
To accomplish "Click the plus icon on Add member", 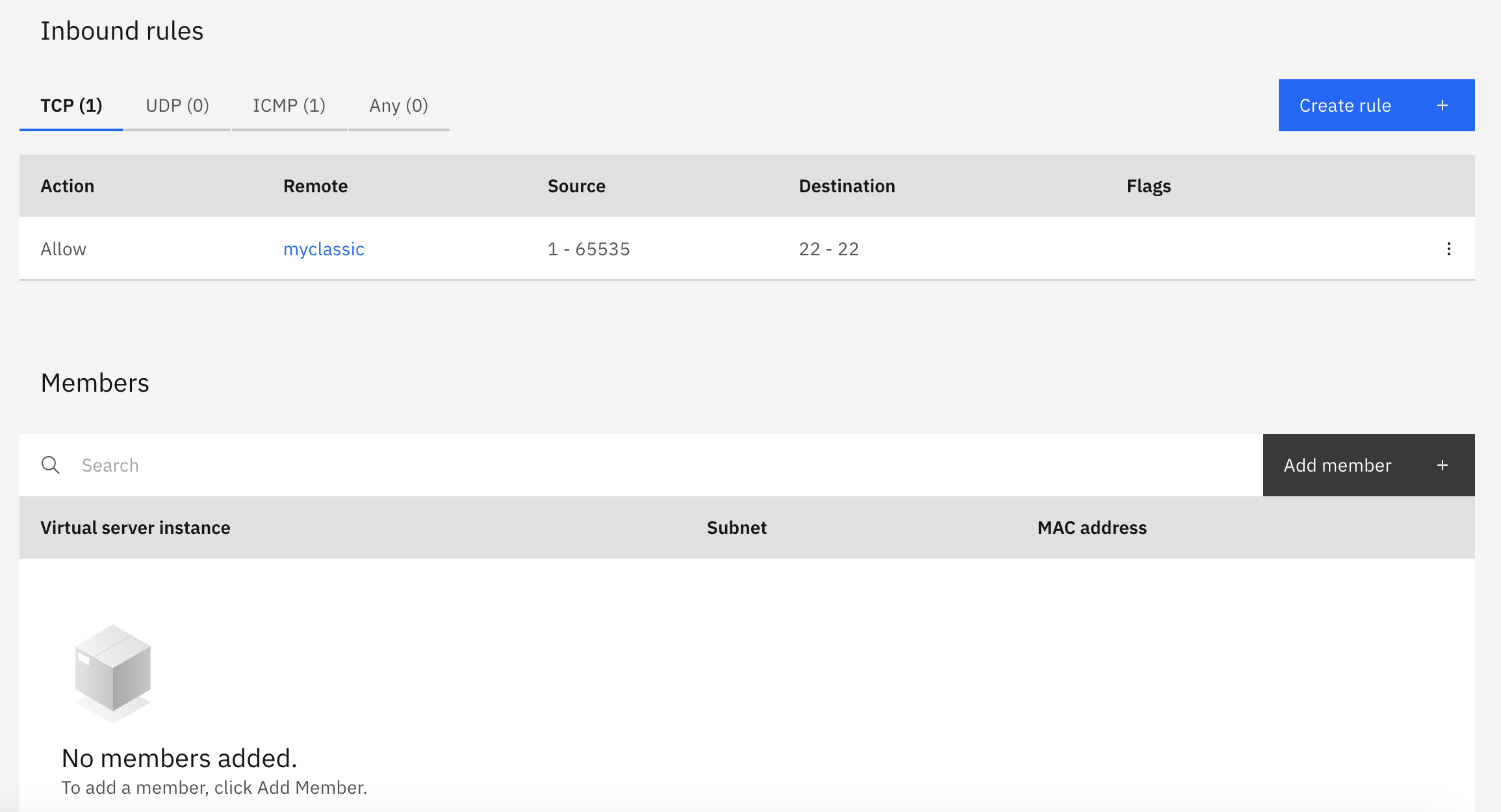I will [x=1442, y=465].
